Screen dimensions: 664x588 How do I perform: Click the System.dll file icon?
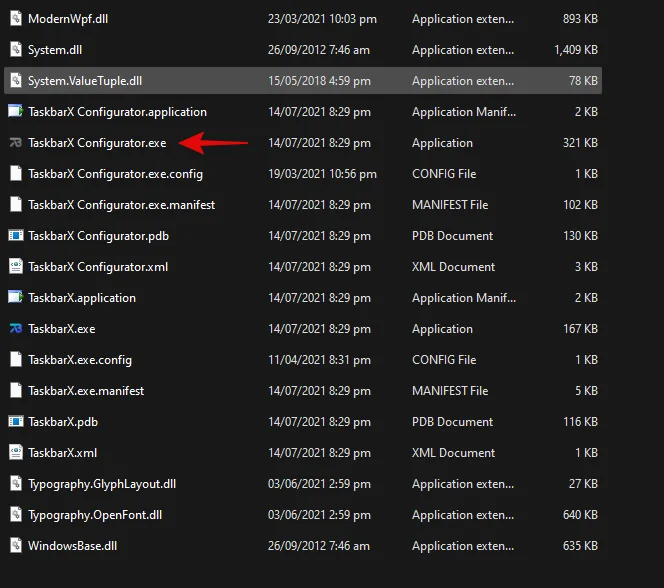pyautogui.click(x=16, y=49)
